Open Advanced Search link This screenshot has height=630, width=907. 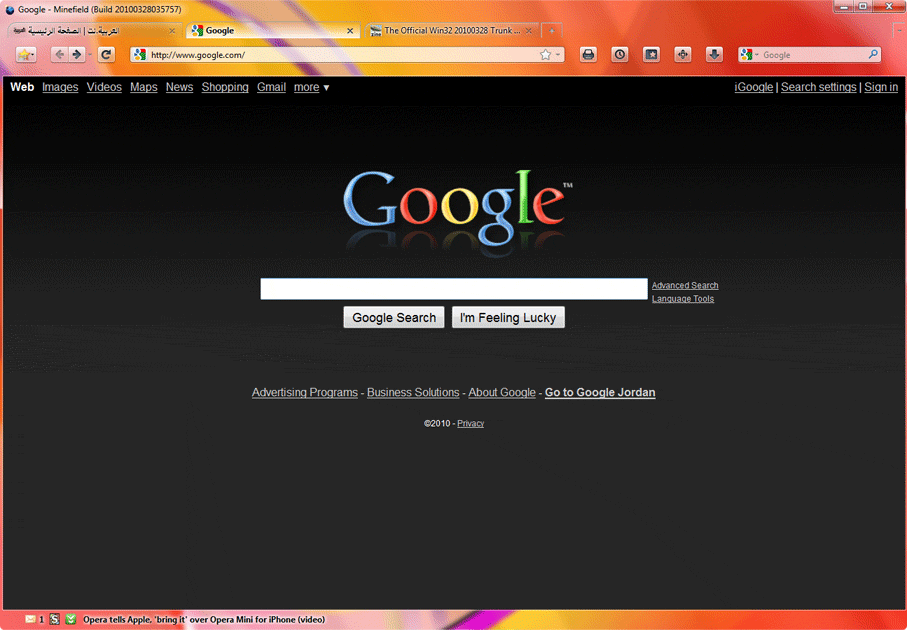[x=685, y=285]
